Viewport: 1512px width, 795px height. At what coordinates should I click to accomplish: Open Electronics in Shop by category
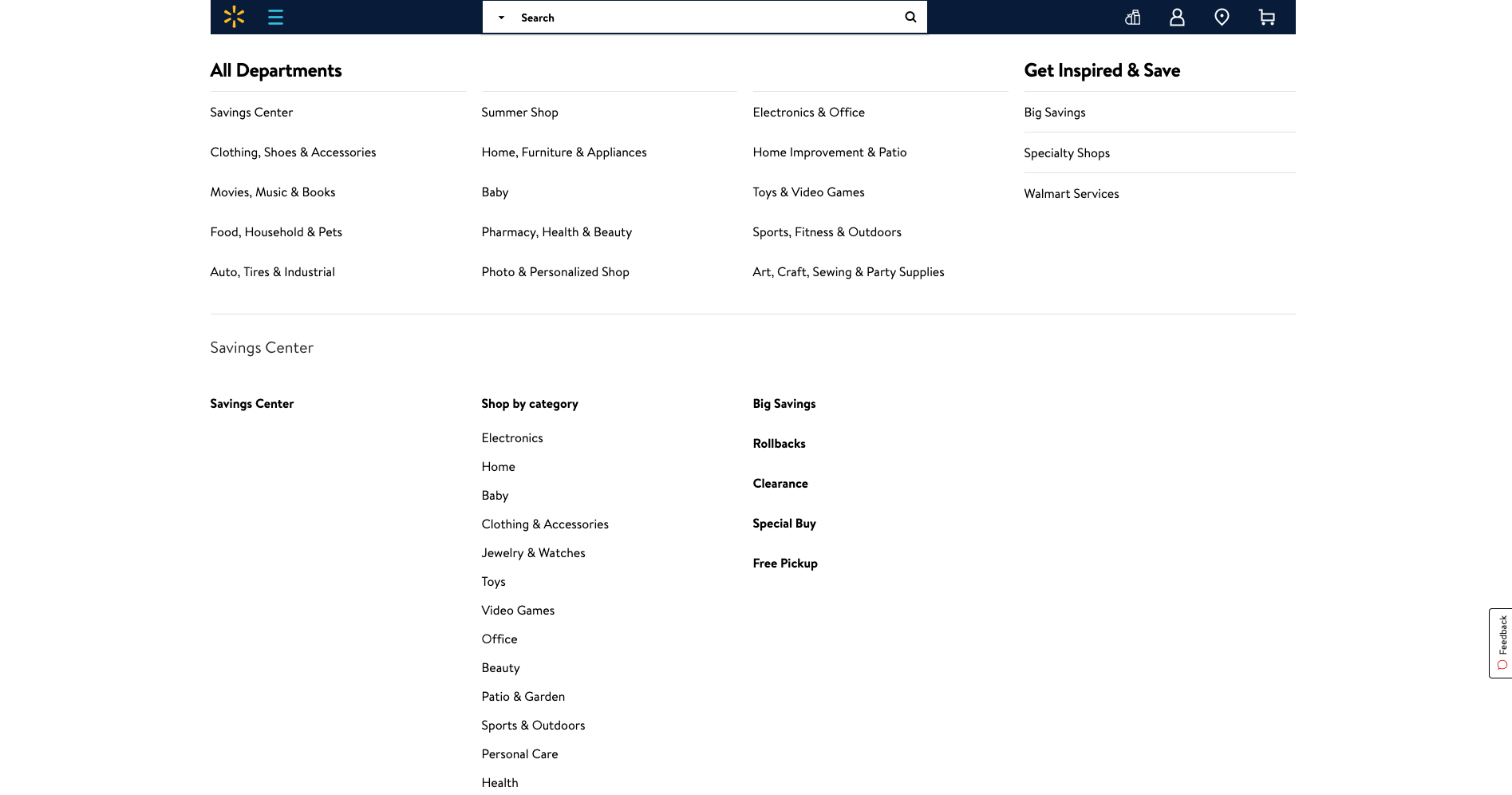coord(512,438)
